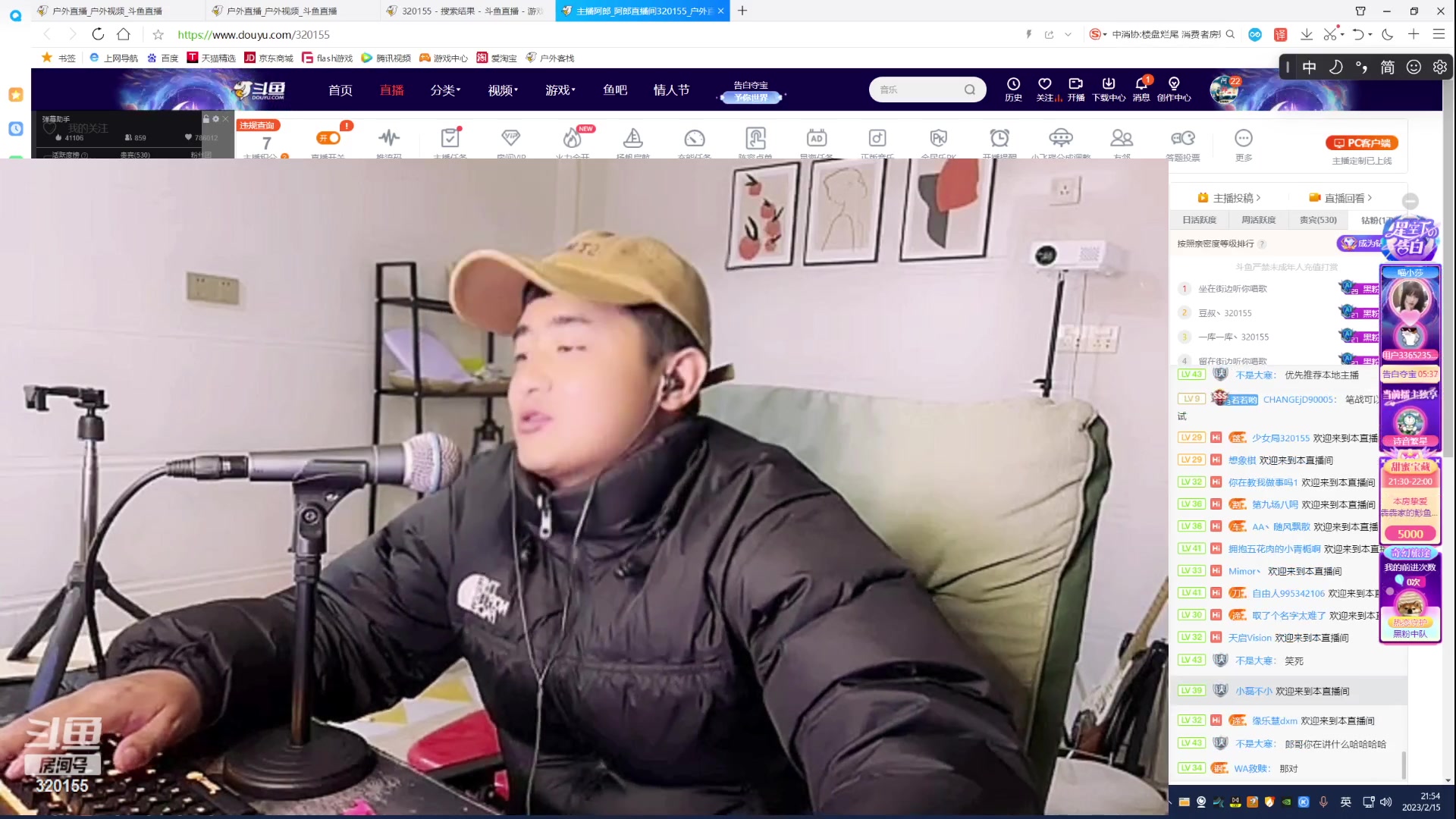Open the 答题投票 voting icon

tap(1183, 137)
